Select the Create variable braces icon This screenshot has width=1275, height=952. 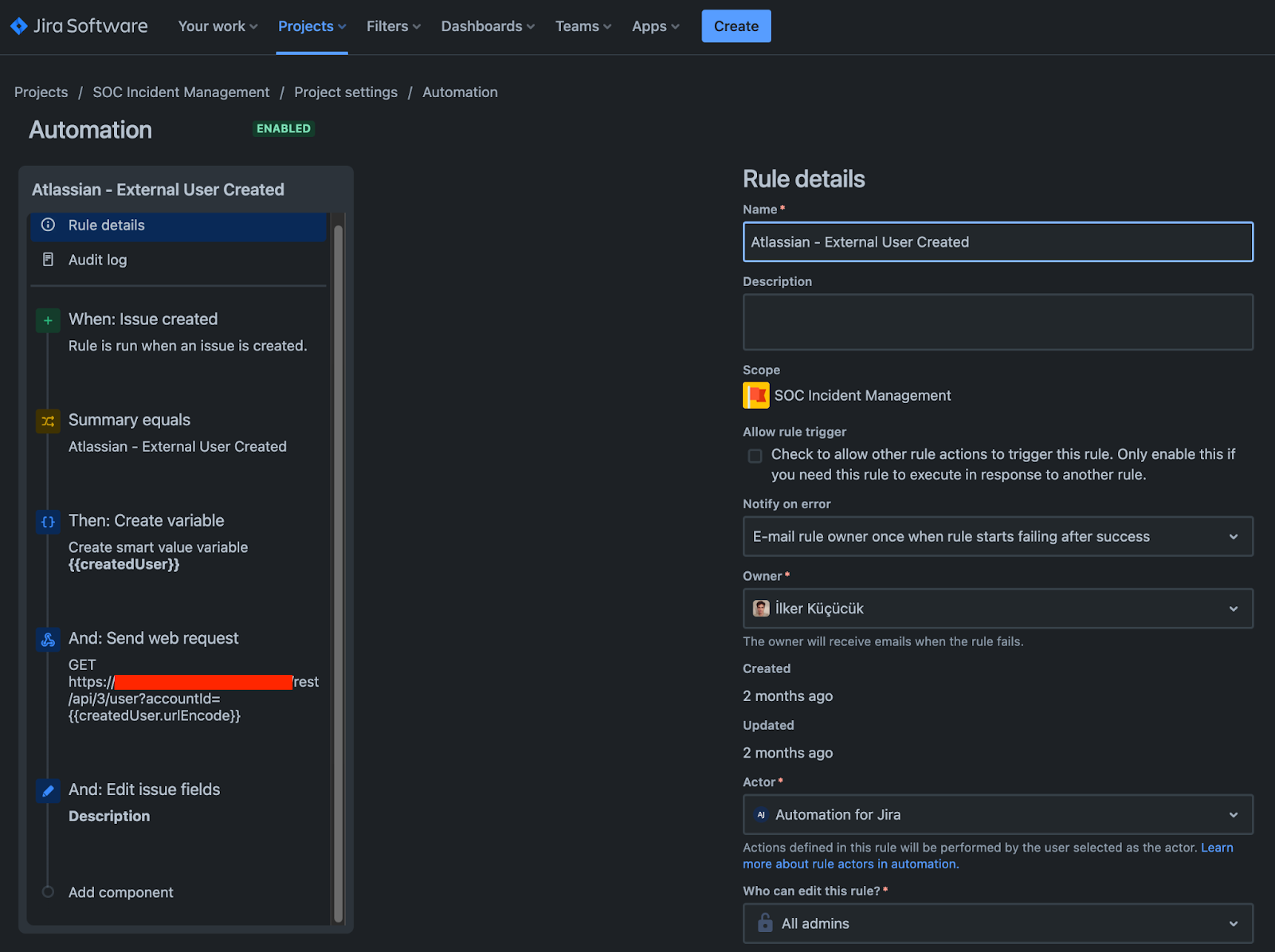pyautogui.click(x=48, y=522)
